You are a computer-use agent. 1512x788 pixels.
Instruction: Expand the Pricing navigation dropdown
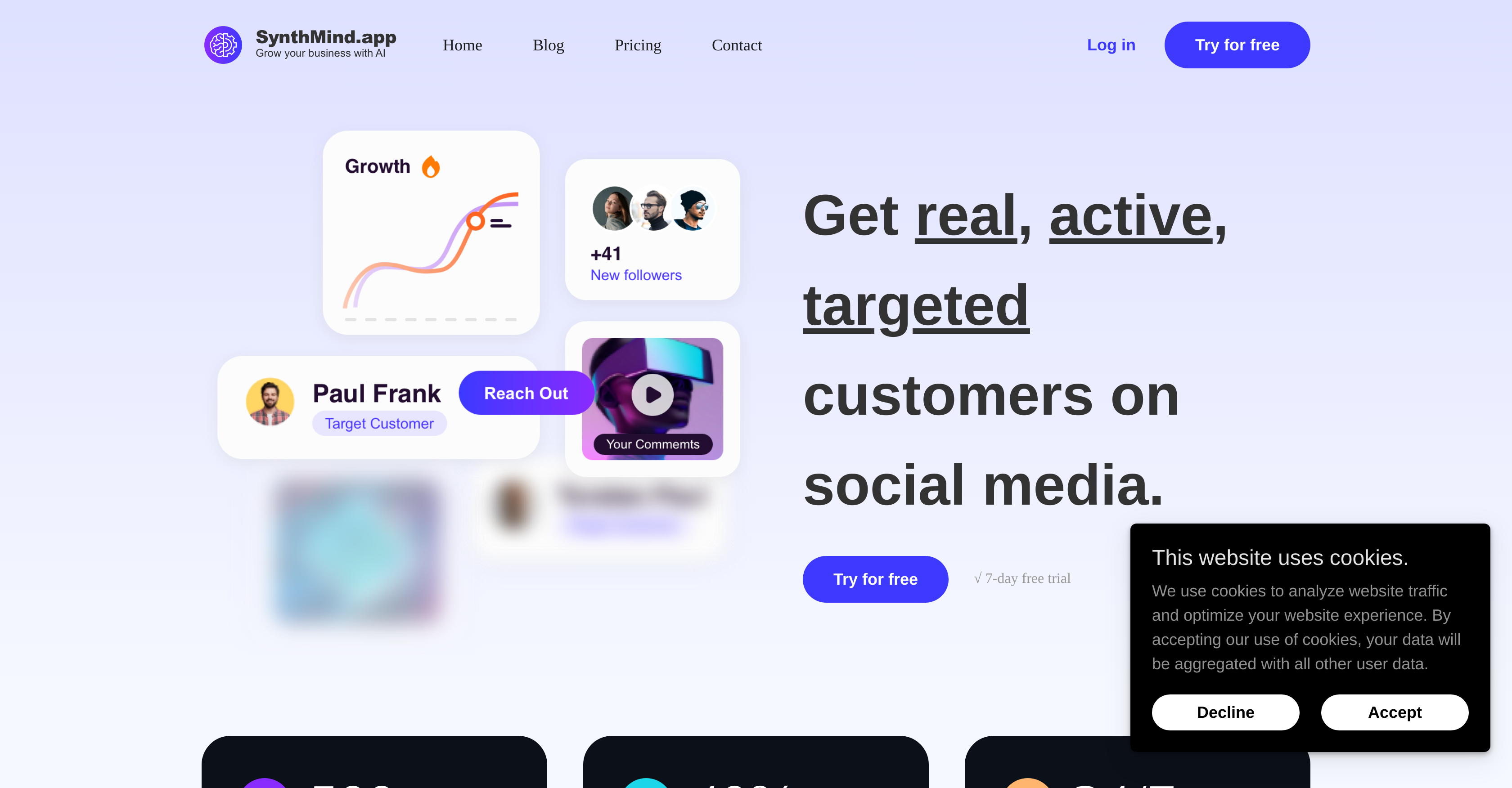638,45
